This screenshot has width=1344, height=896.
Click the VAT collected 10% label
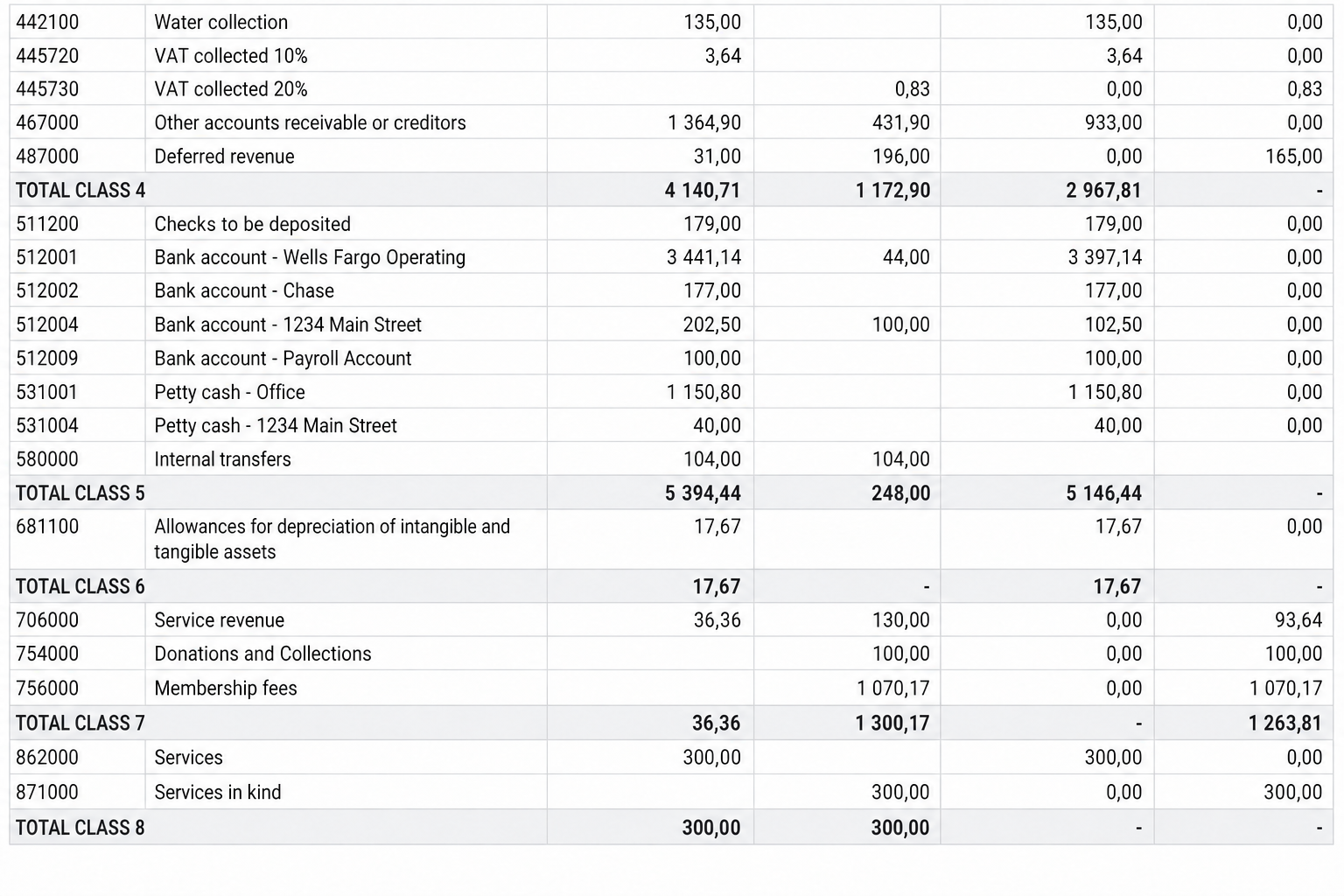click(x=231, y=56)
